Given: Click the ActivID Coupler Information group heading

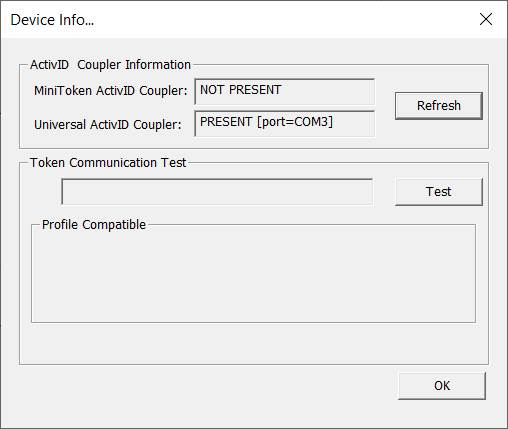Looking at the screenshot, I should pyautogui.click(x=110, y=65).
